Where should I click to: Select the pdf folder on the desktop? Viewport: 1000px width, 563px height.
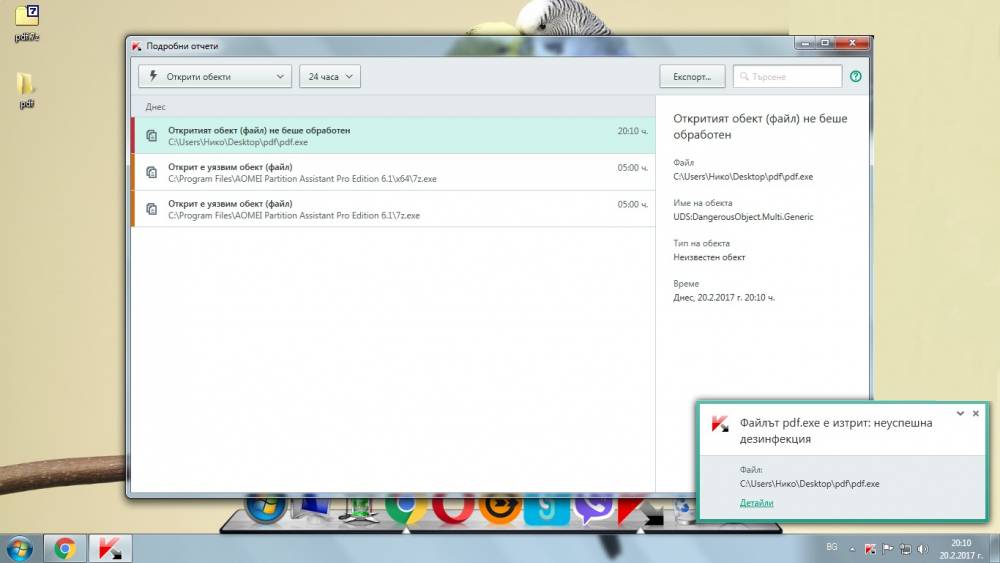click(26, 89)
